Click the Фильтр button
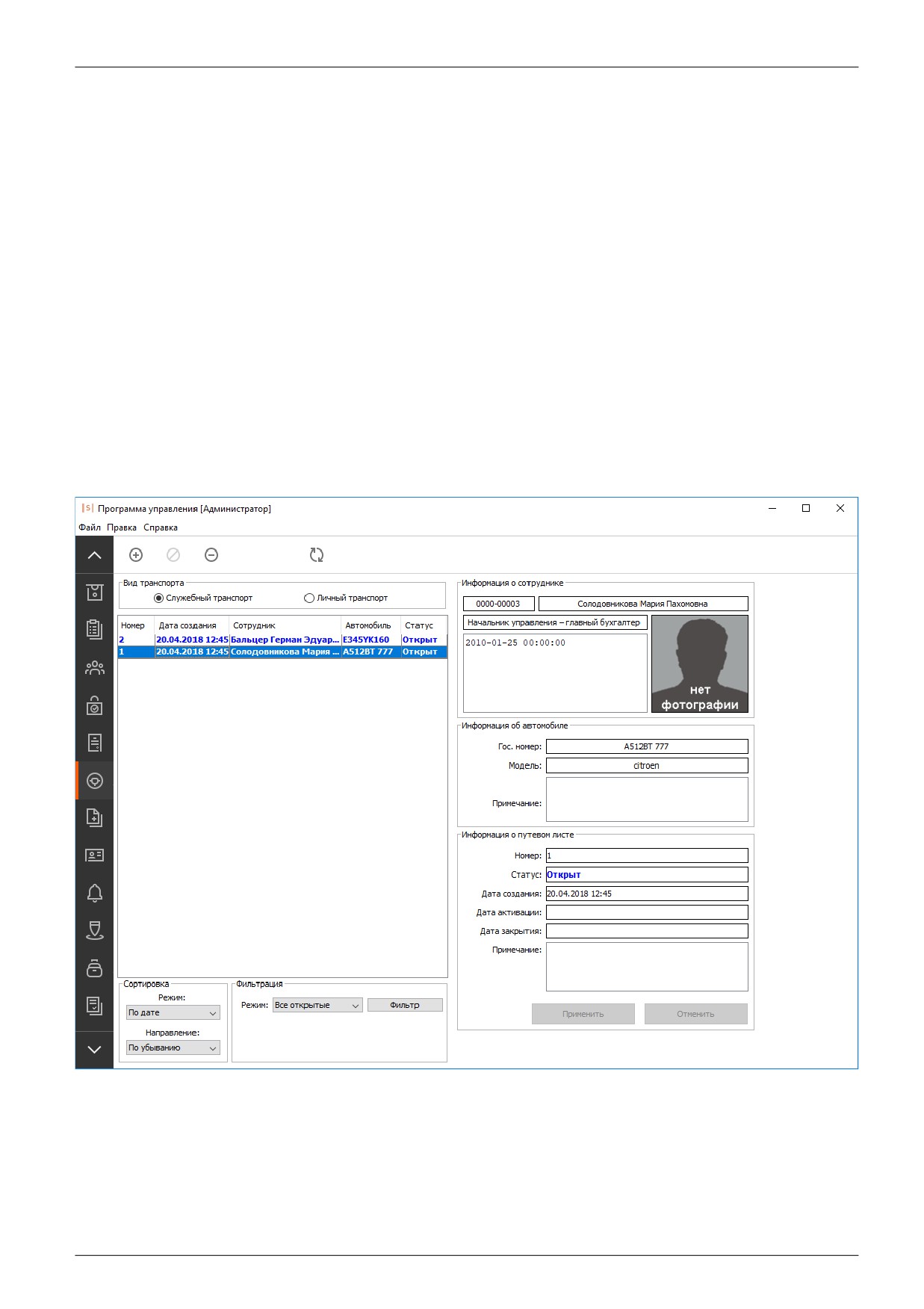 click(405, 1006)
